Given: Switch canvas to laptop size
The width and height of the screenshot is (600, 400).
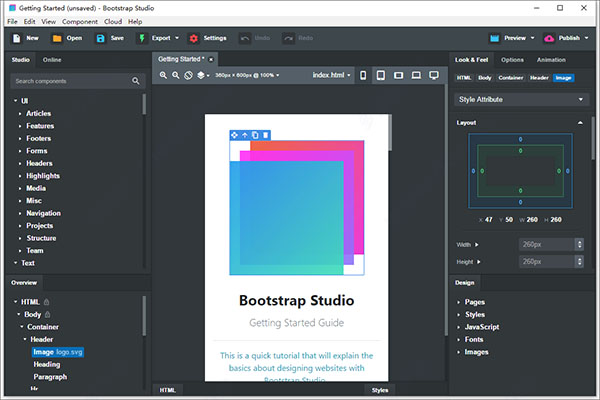Looking at the screenshot, I should click(416, 75).
